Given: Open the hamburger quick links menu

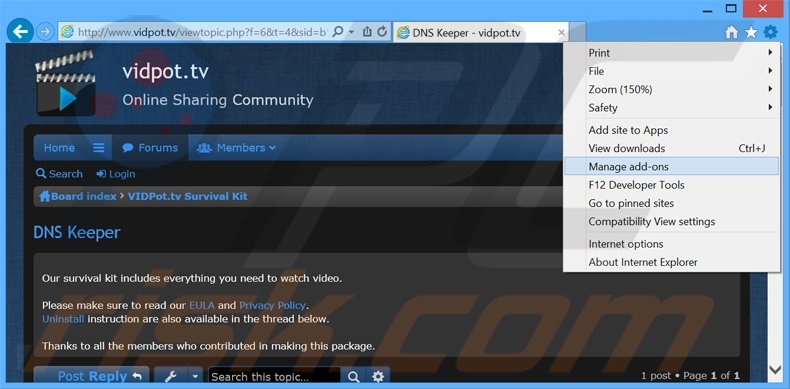Looking at the screenshot, I should [x=99, y=148].
